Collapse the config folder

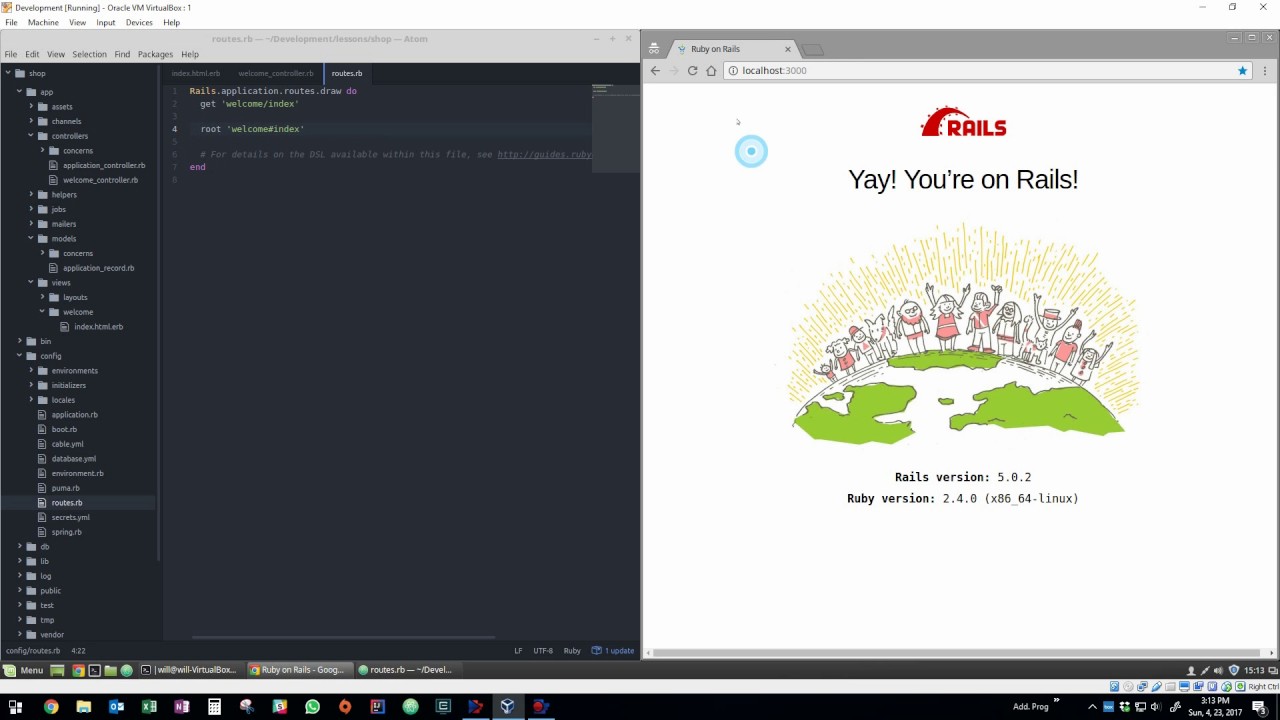(19, 356)
